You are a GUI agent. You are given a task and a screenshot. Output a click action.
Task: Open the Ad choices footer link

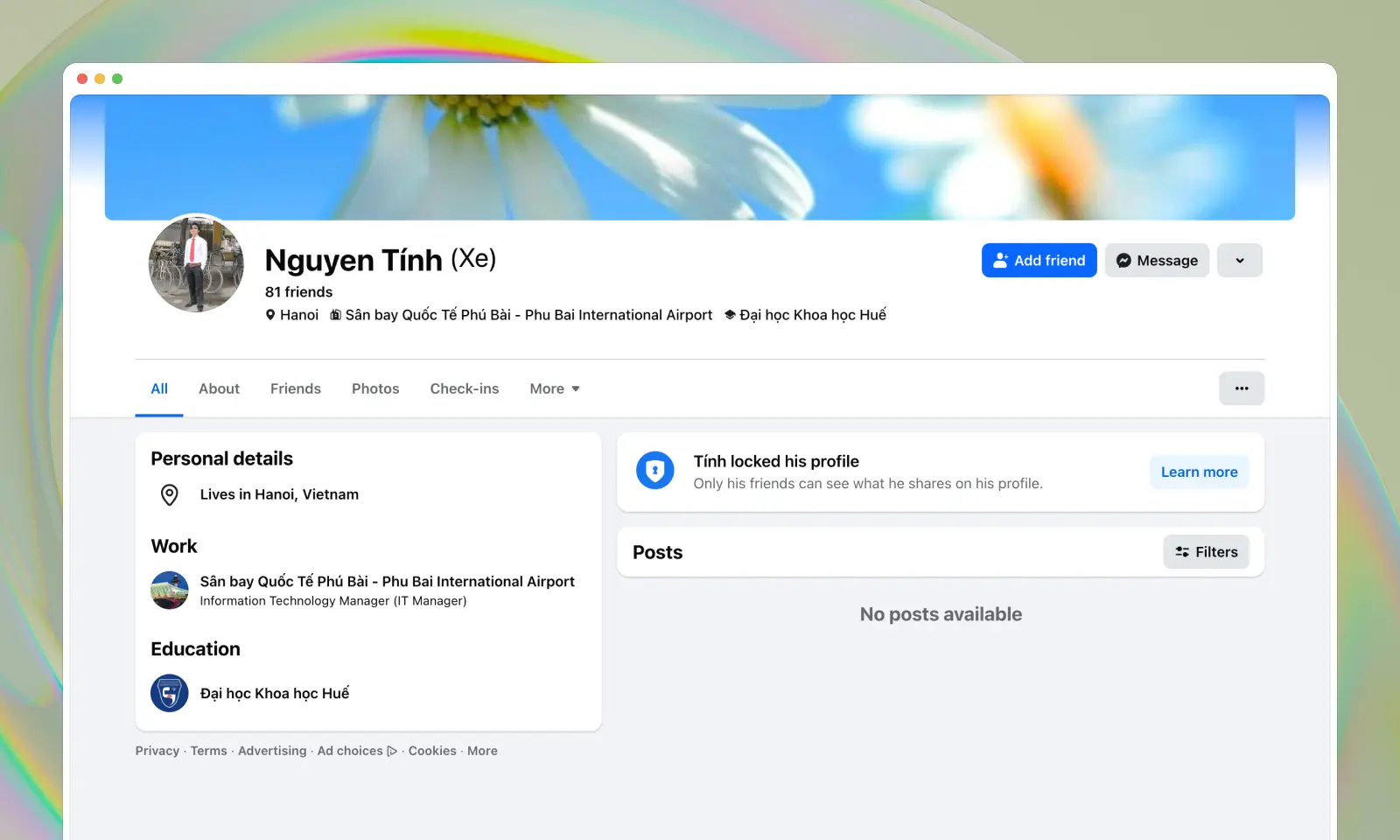pos(357,751)
